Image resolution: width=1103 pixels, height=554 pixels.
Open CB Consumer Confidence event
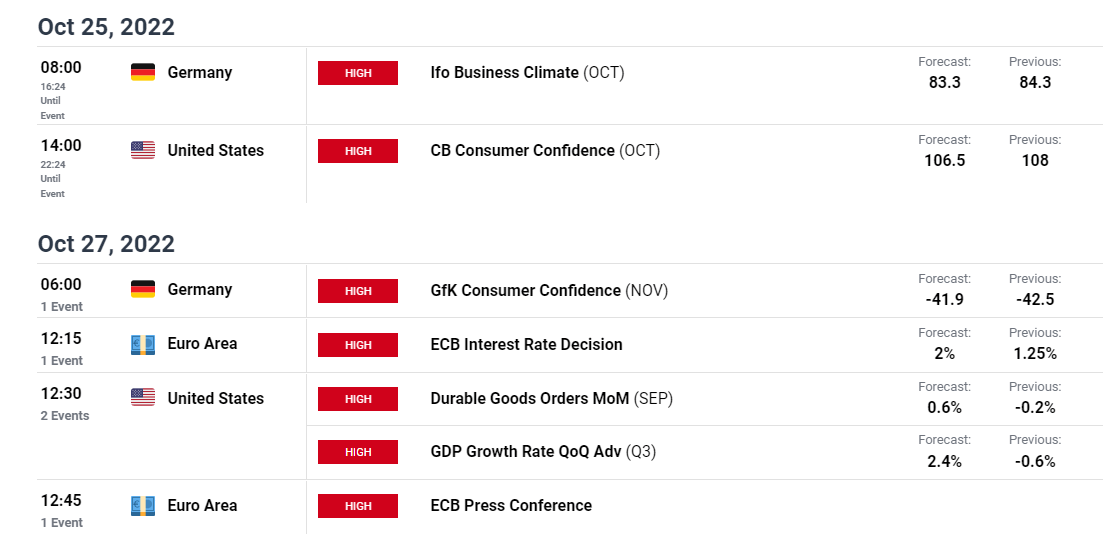point(545,150)
